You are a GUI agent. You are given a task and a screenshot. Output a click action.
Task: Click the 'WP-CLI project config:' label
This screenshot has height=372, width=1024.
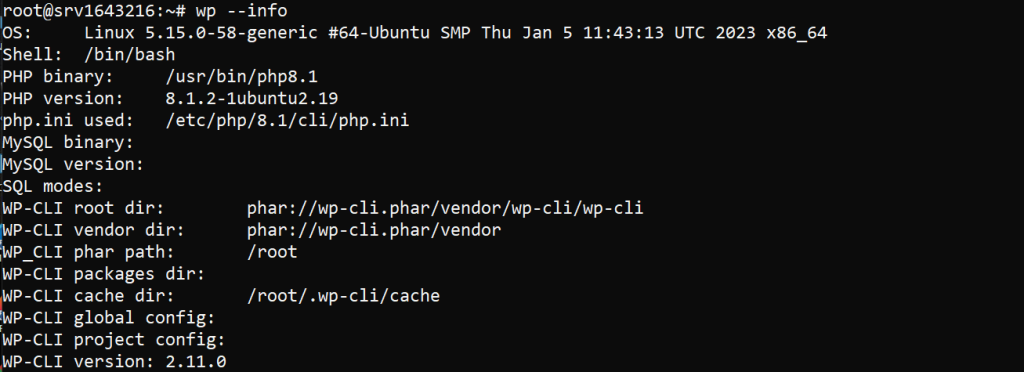114,340
